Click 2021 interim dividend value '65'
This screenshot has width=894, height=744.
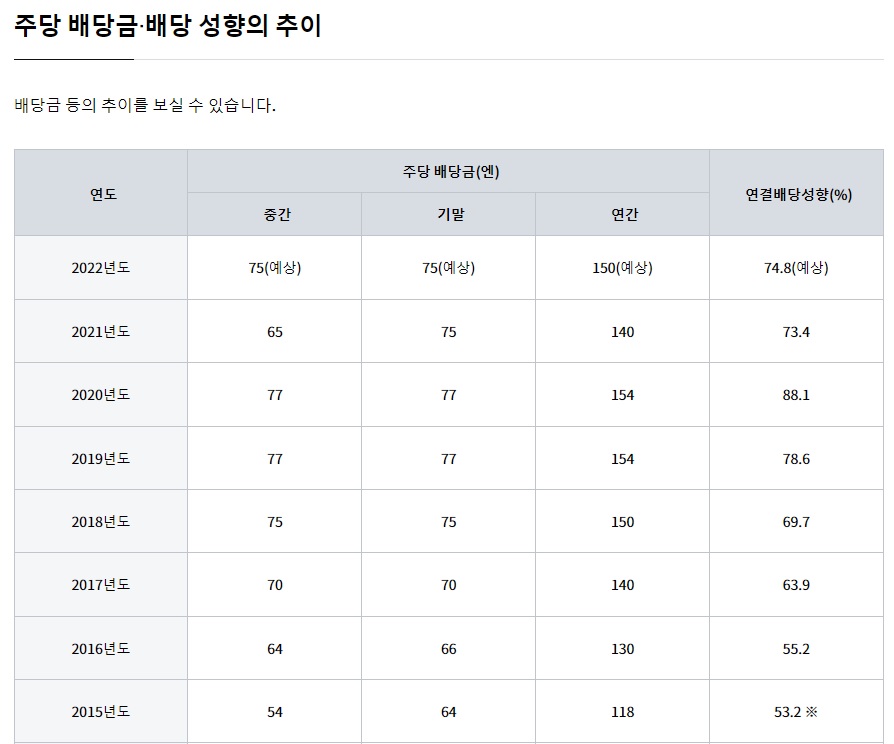click(275, 332)
